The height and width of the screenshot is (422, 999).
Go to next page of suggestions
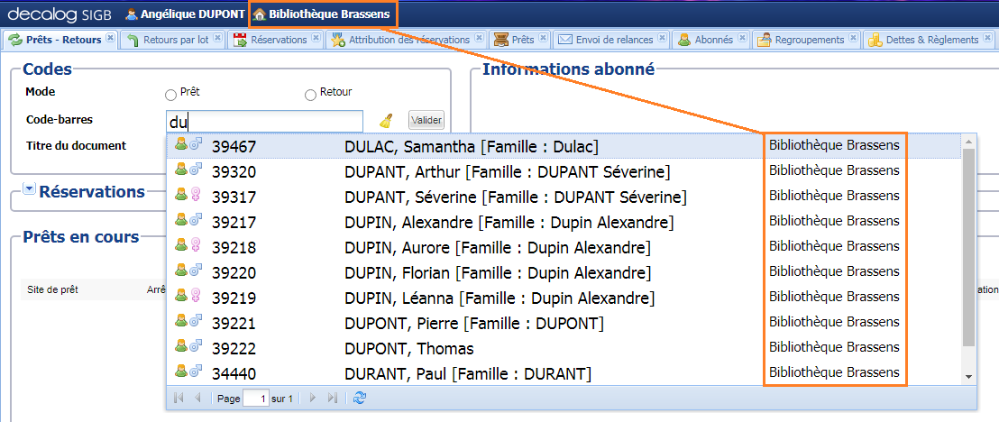click(x=312, y=398)
